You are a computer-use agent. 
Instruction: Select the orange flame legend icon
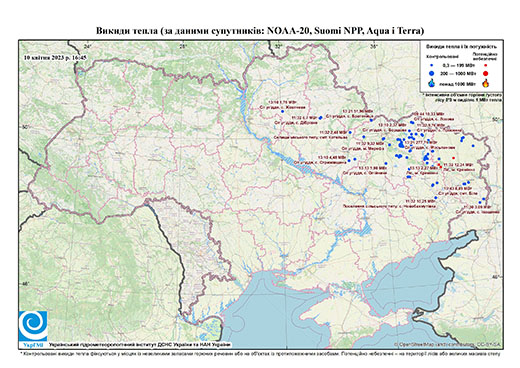[x=486, y=83]
